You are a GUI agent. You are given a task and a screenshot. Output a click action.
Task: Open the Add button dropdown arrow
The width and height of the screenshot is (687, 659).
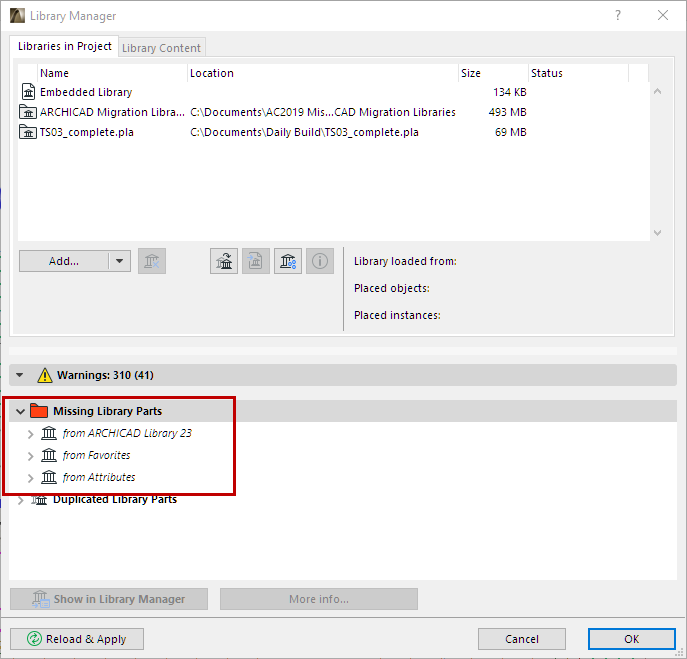[119, 261]
